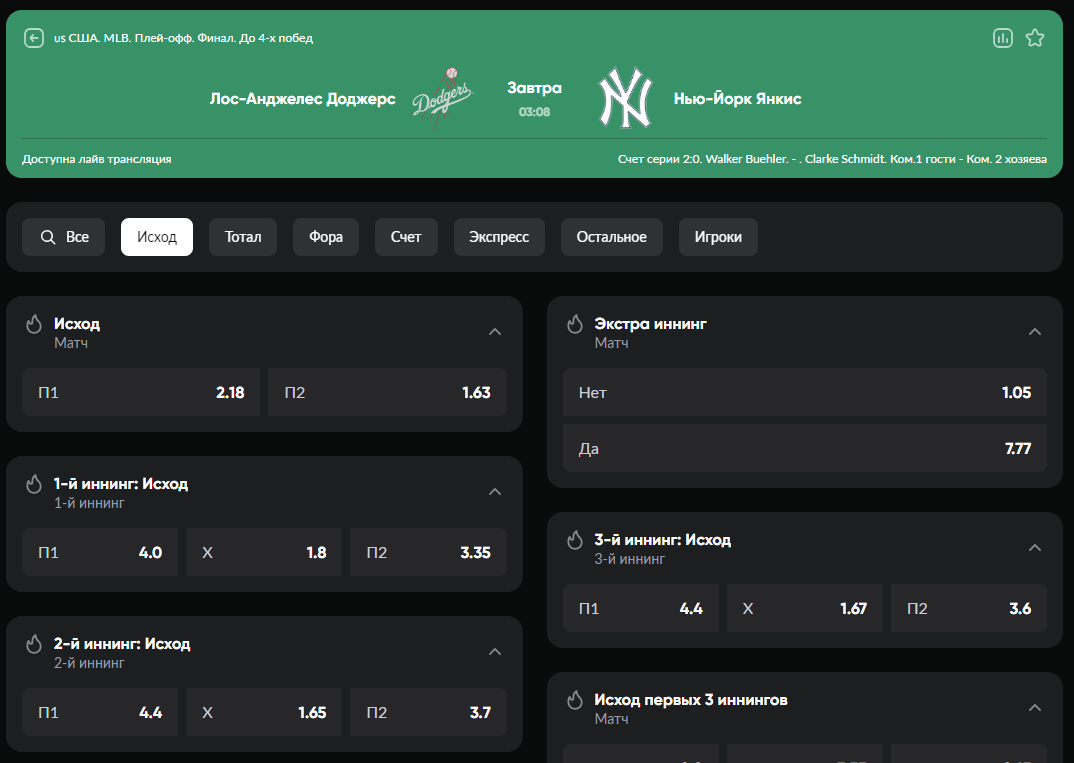This screenshot has width=1074, height=763.
Task: Bet on extra inning Да at 7.77
Action: tap(804, 448)
